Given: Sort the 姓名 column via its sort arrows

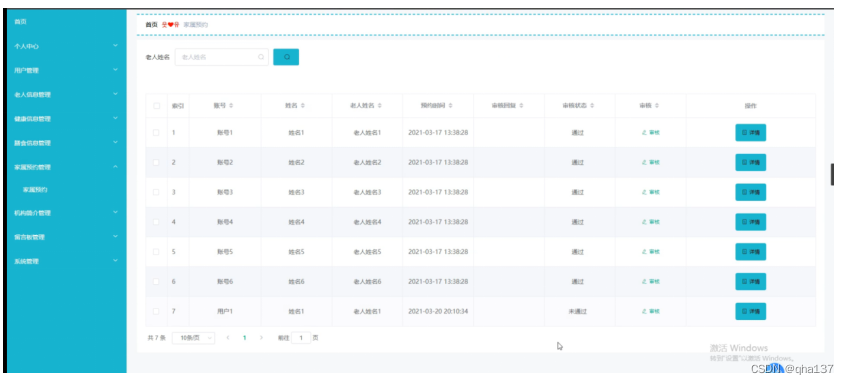Looking at the screenshot, I should point(303,106).
